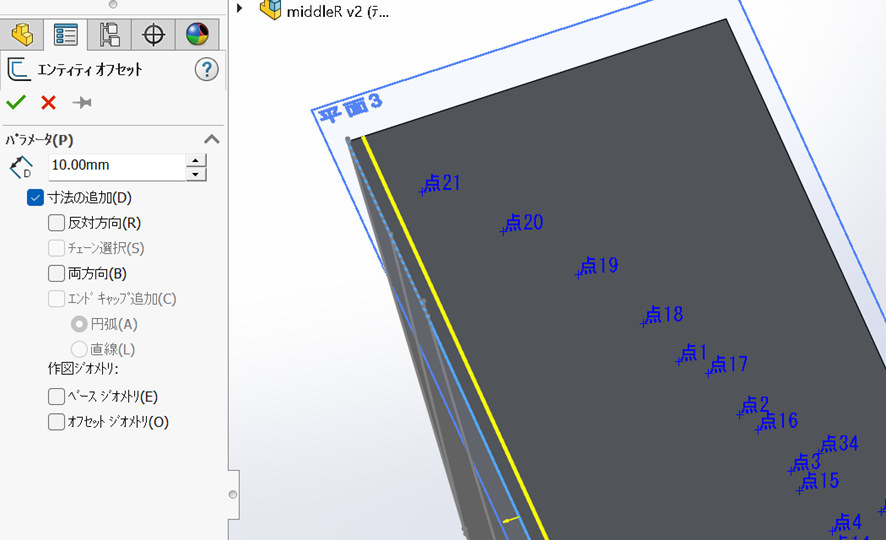This screenshot has height=540, width=886.
Task: Switch to the PropertyManager tab
Action: point(66,34)
